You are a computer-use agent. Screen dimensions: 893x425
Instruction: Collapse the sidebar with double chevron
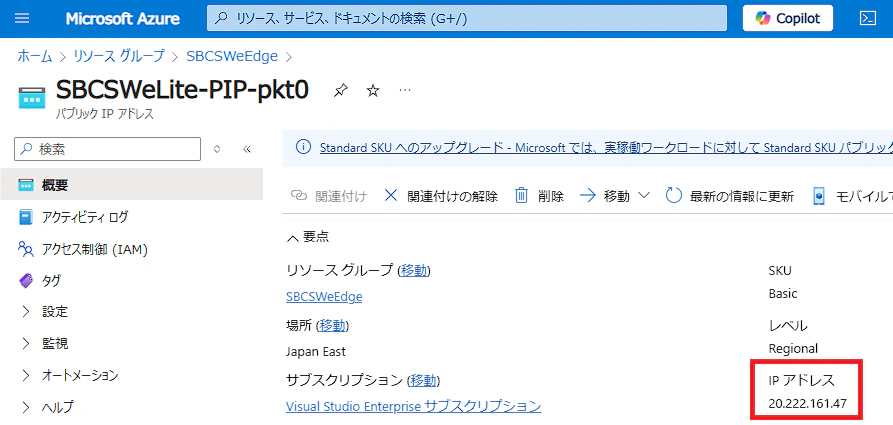coord(247,149)
